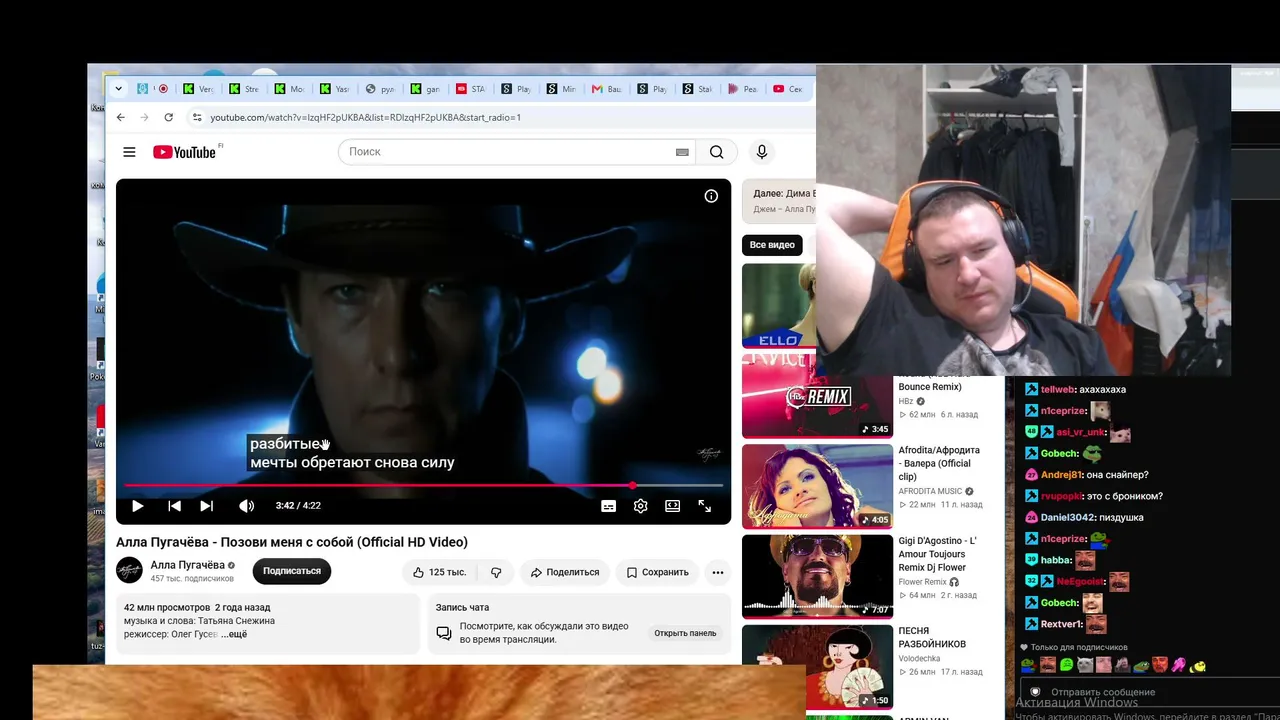Mute the video volume speaker icon
Screen dimensions: 1280x720
click(x=246, y=506)
